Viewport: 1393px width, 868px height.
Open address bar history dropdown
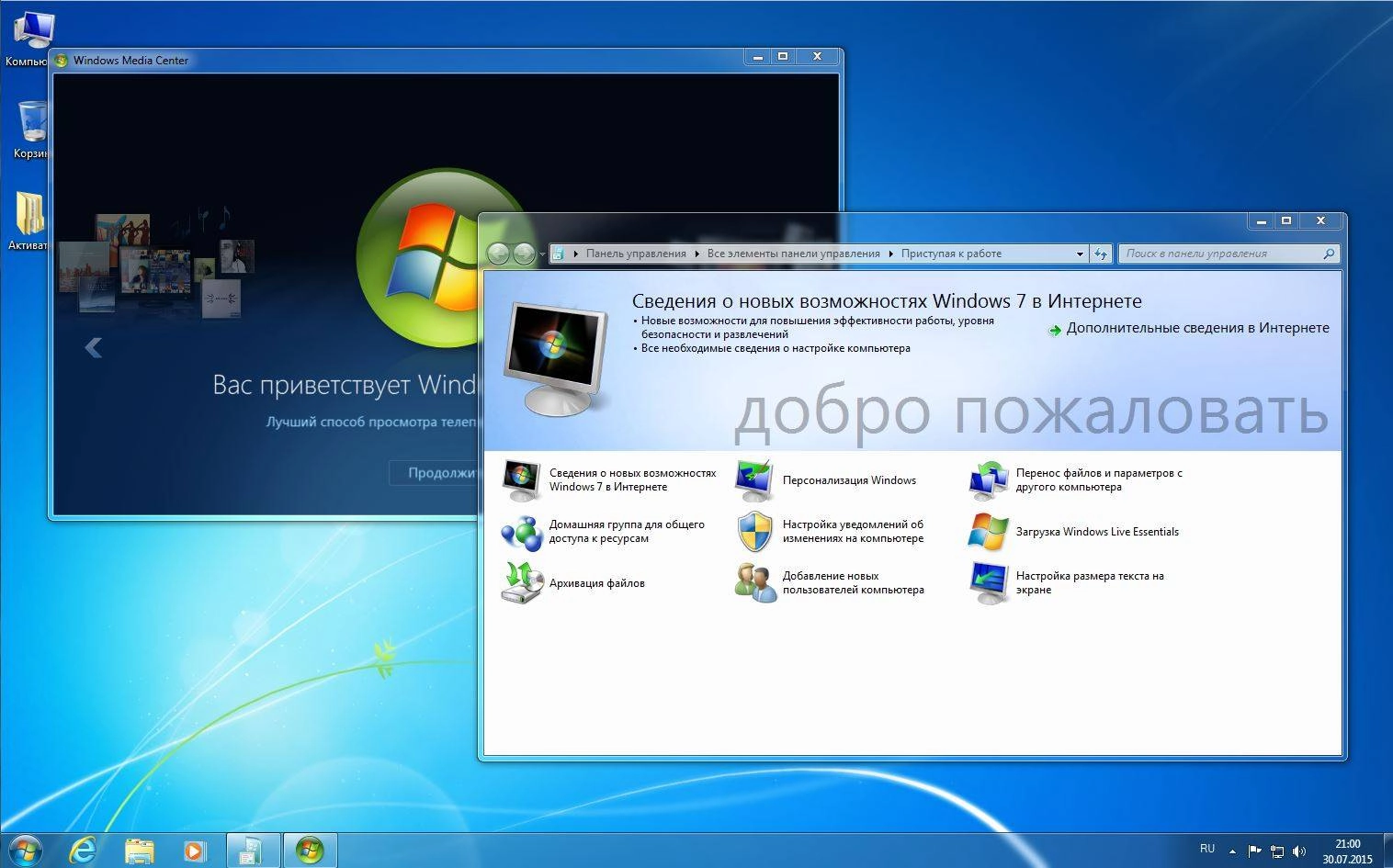1080,254
